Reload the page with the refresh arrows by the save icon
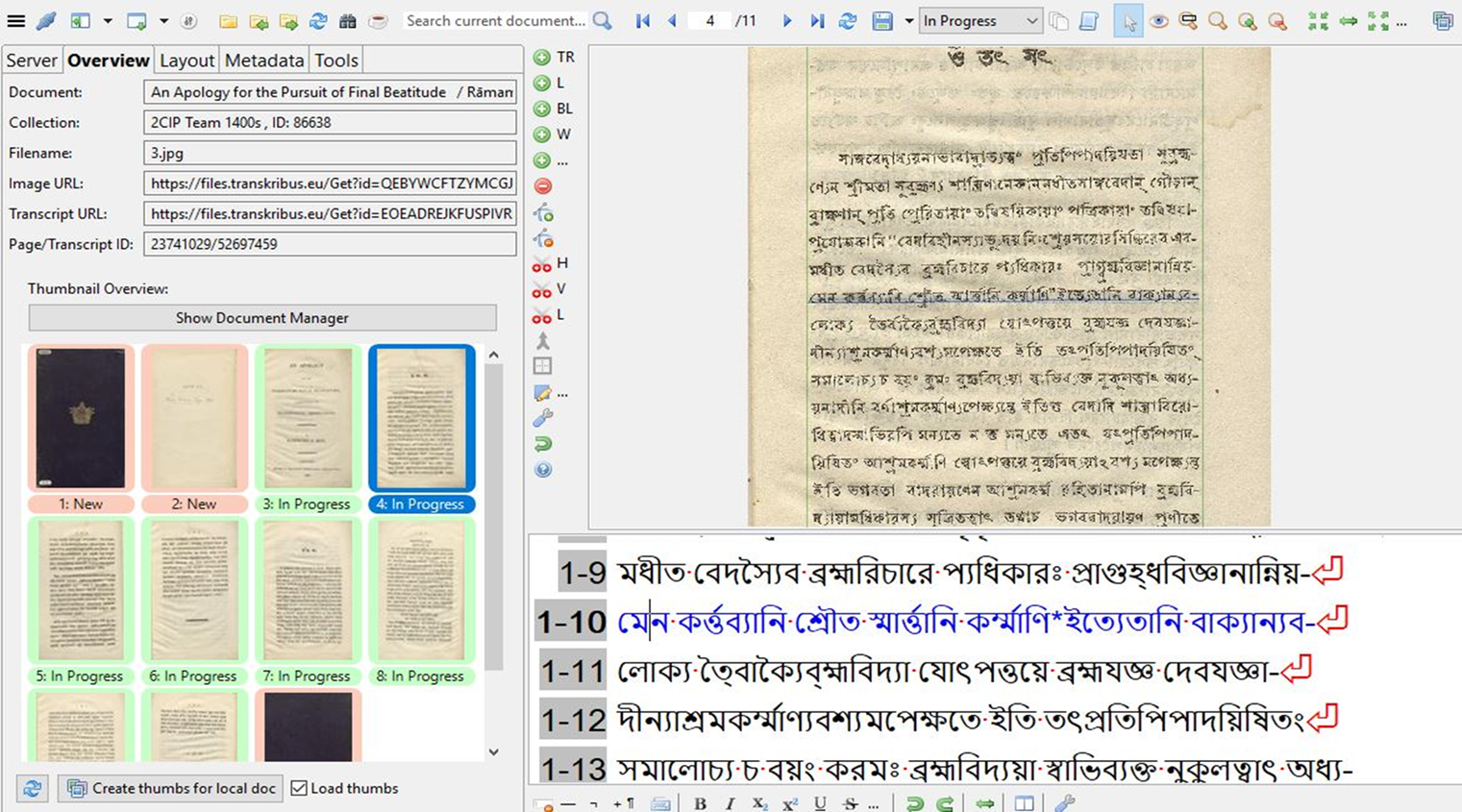1462x812 pixels. [x=847, y=20]
